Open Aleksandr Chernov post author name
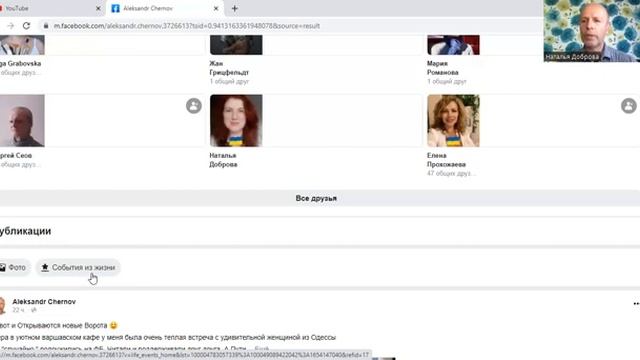This screenshot has height=360, width=640. [44, 302]
